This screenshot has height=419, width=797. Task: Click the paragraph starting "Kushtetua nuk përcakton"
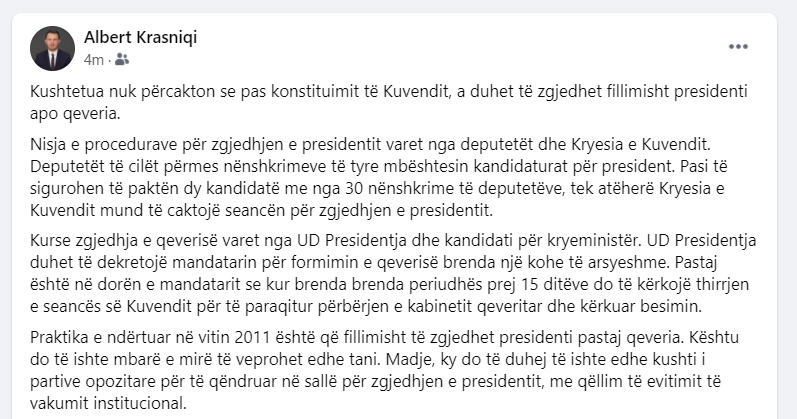389,102
